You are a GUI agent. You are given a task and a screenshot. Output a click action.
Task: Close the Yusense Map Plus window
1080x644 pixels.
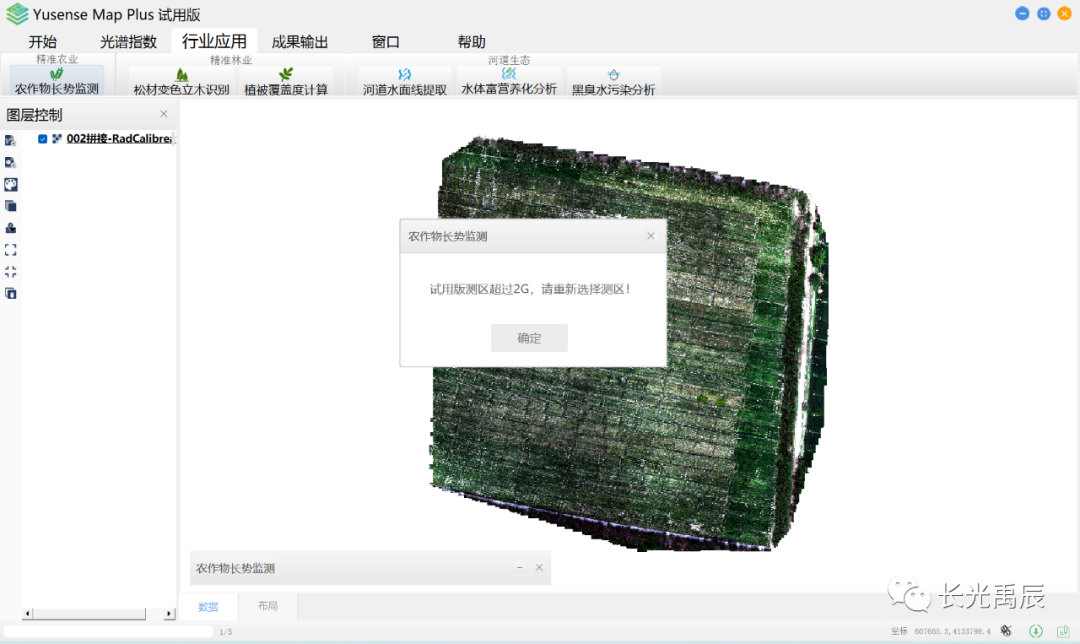click(1064, 14)
